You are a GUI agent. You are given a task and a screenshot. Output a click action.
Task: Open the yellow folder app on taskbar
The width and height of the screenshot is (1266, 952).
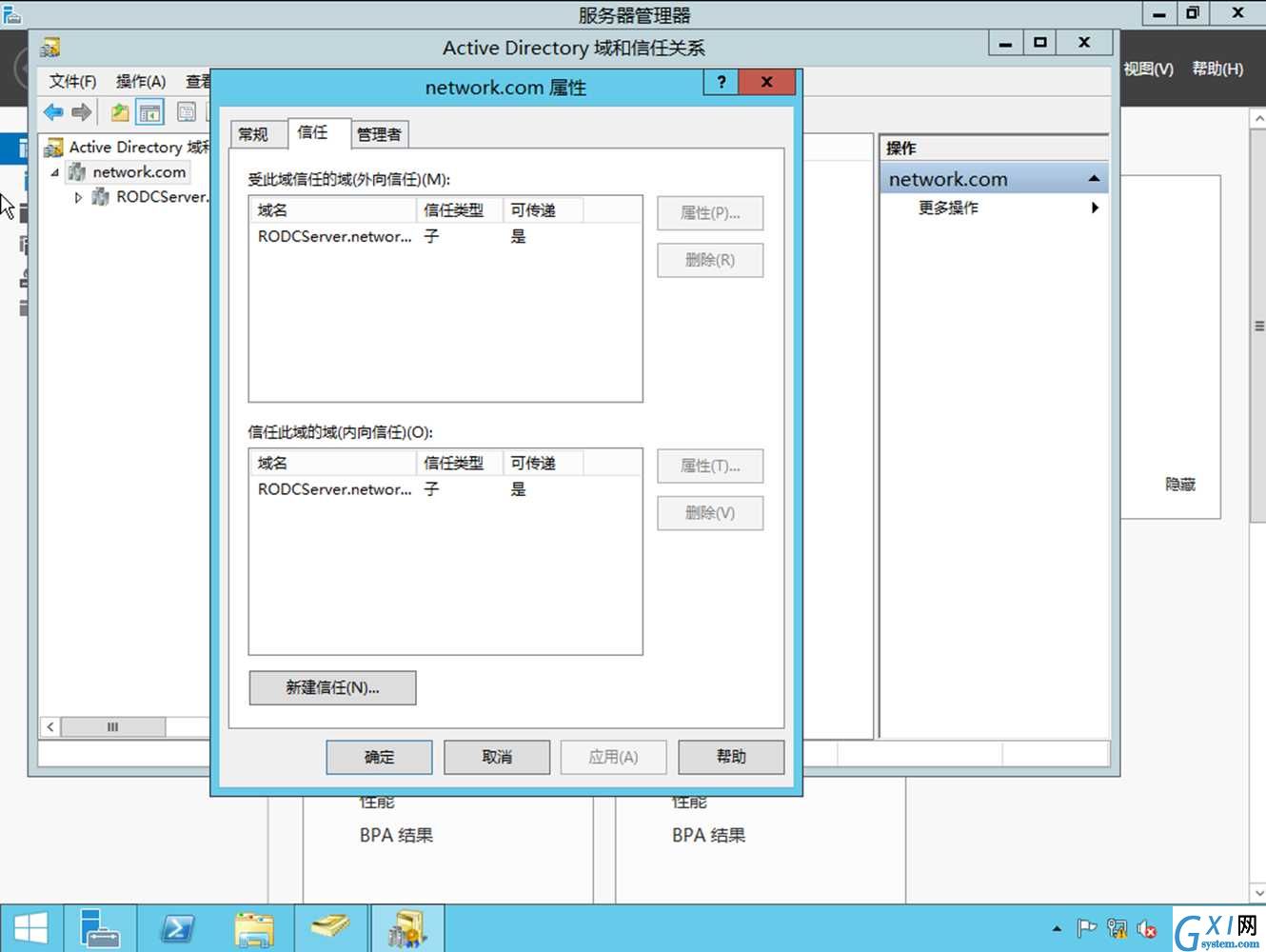(330, 928)
